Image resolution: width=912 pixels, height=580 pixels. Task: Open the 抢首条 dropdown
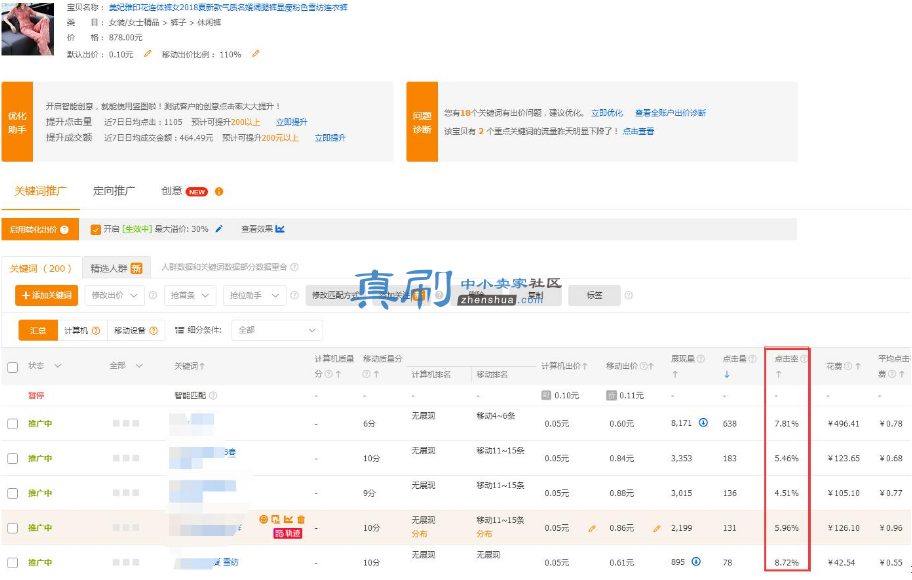point(190,296)
